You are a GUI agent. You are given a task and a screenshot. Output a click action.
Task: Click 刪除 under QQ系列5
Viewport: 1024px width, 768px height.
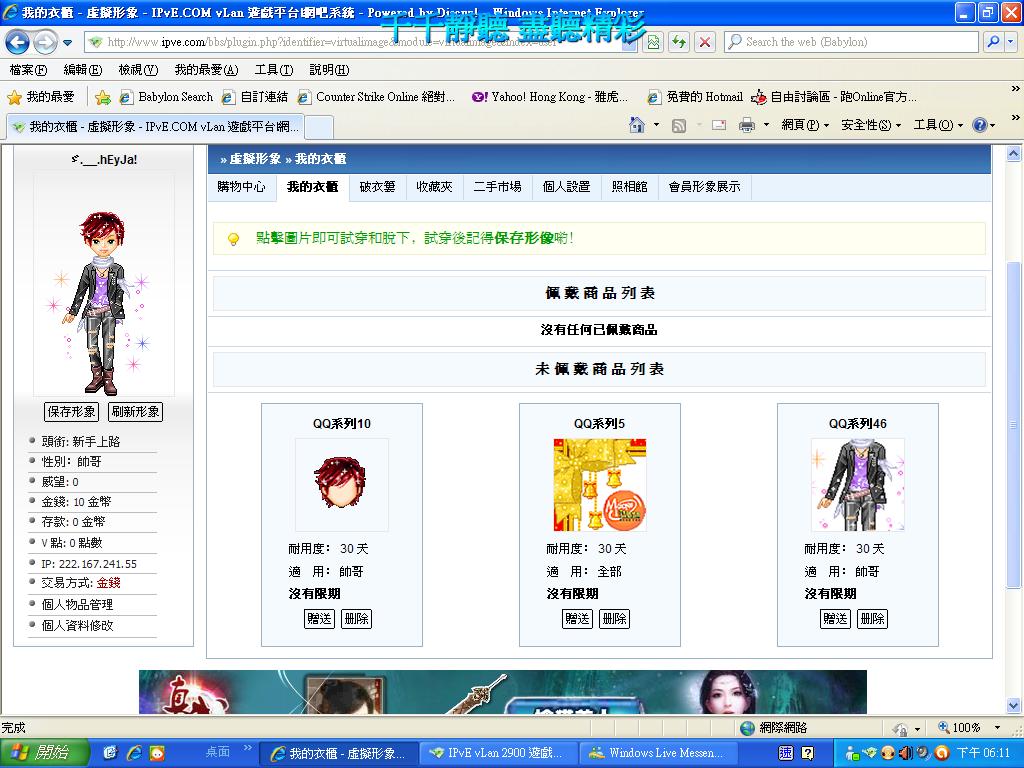615,618
